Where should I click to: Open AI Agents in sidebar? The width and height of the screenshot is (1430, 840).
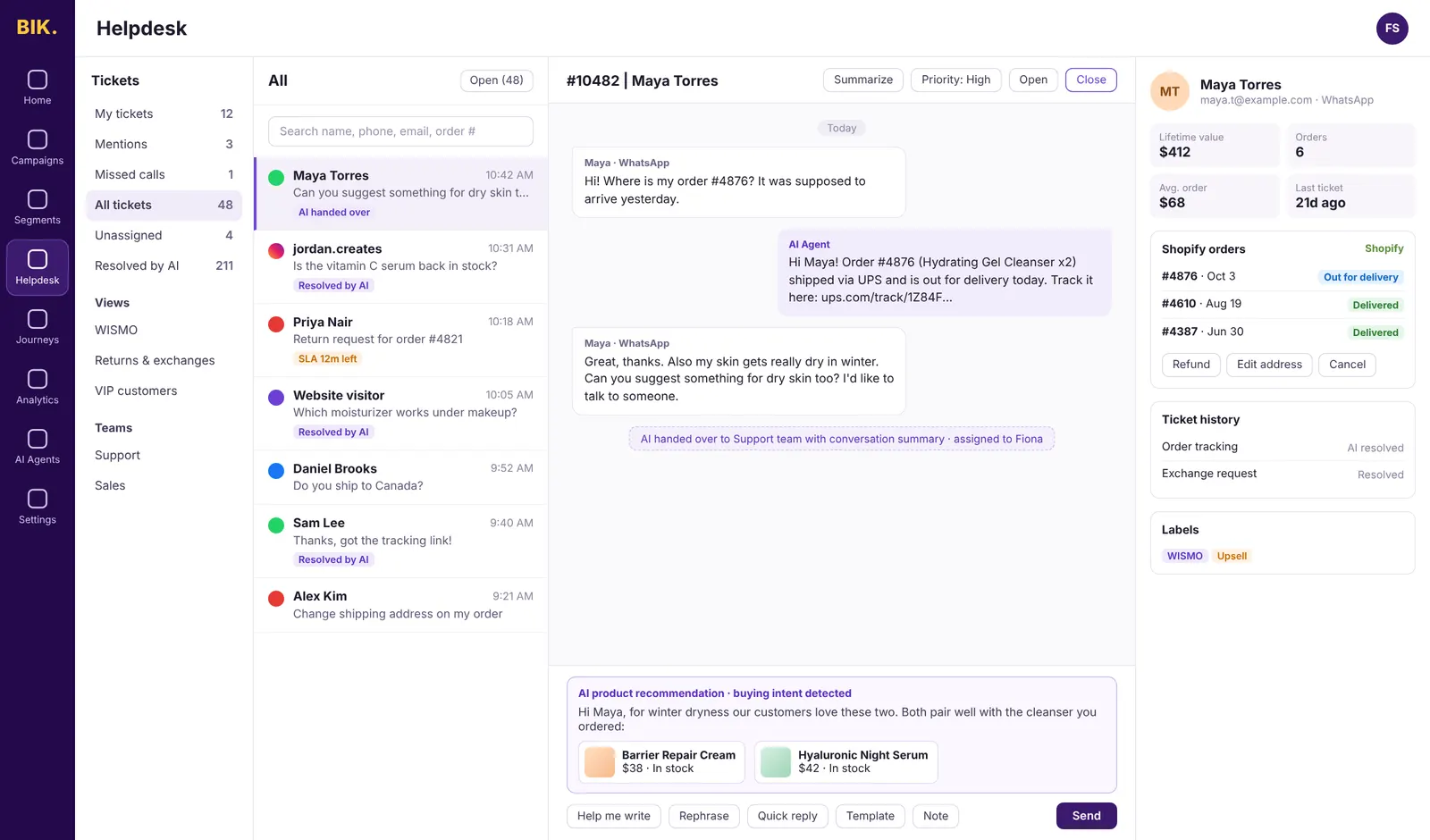pos(38,448)
